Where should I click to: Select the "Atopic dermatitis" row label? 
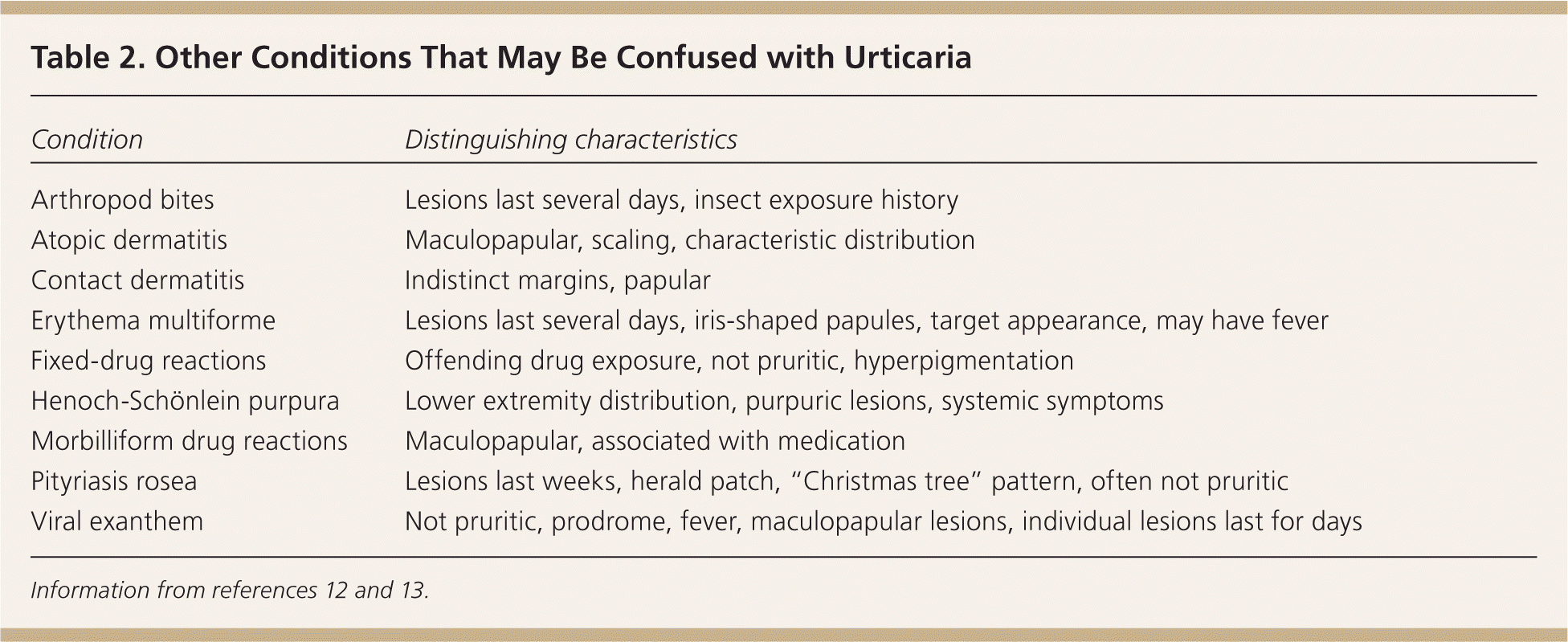click(x=129, y=240)
